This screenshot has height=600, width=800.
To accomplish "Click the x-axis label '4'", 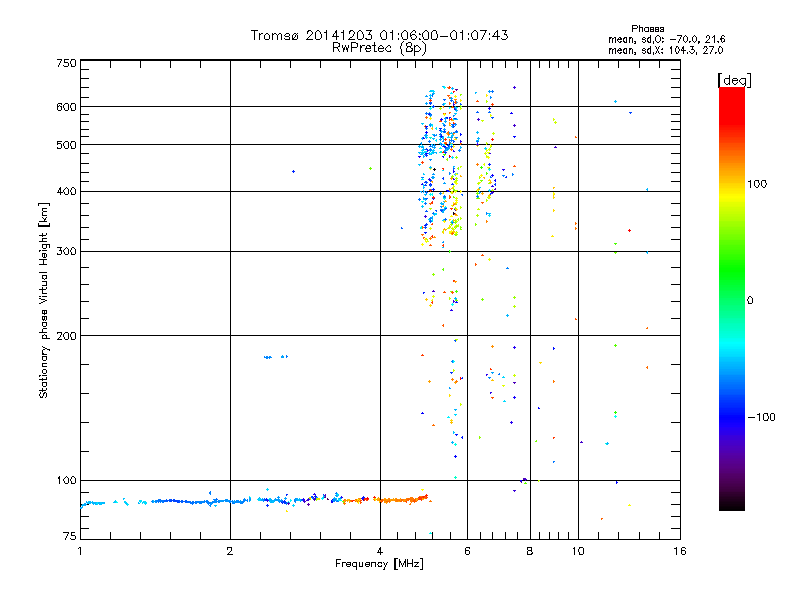I will (380, 551).
